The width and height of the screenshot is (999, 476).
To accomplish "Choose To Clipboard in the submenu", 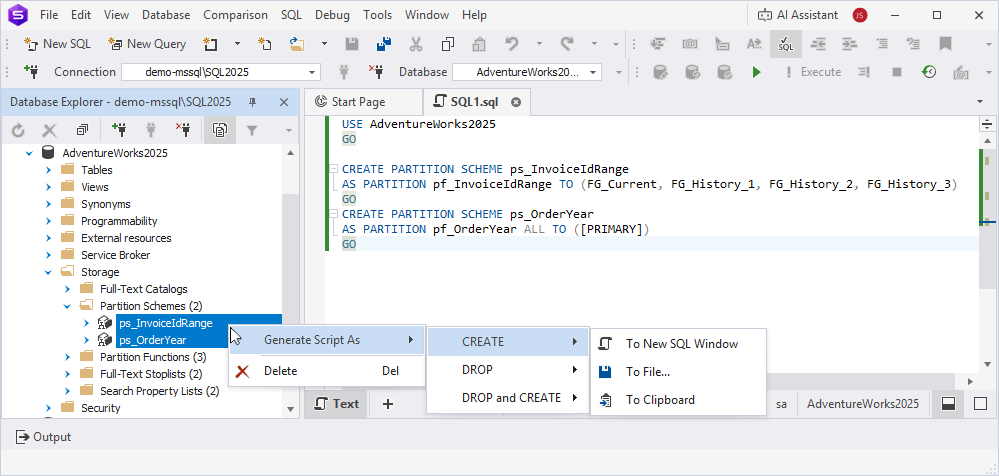I will (x=678, y=400).
